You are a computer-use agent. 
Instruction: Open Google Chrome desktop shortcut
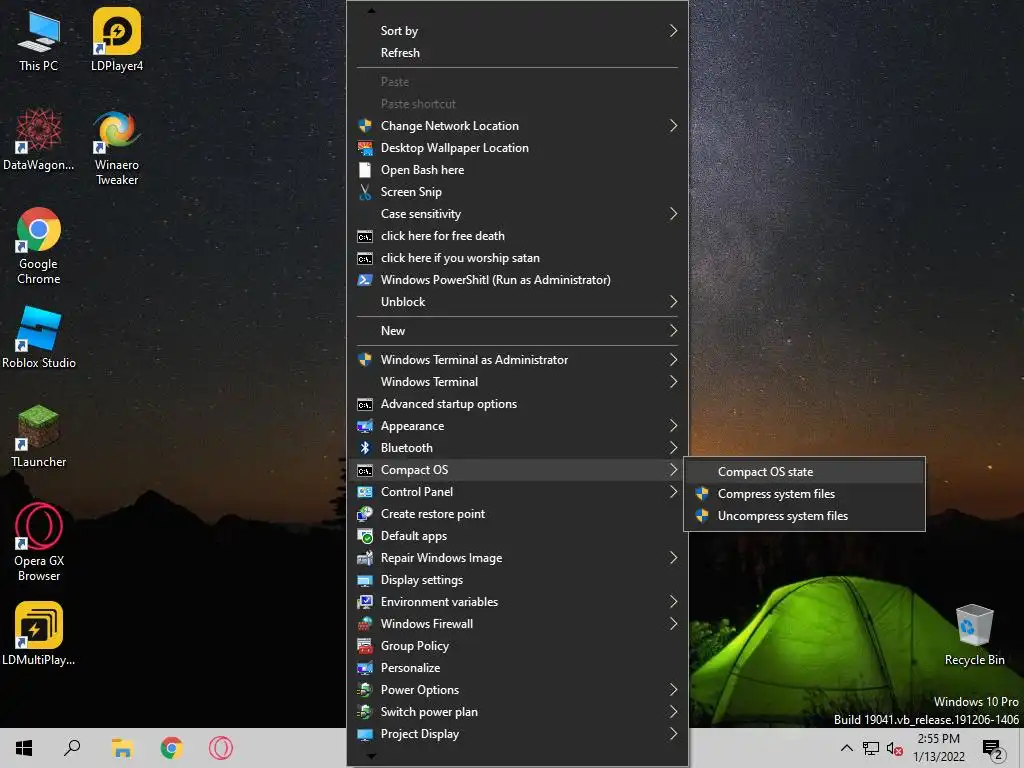click(39, 246)
